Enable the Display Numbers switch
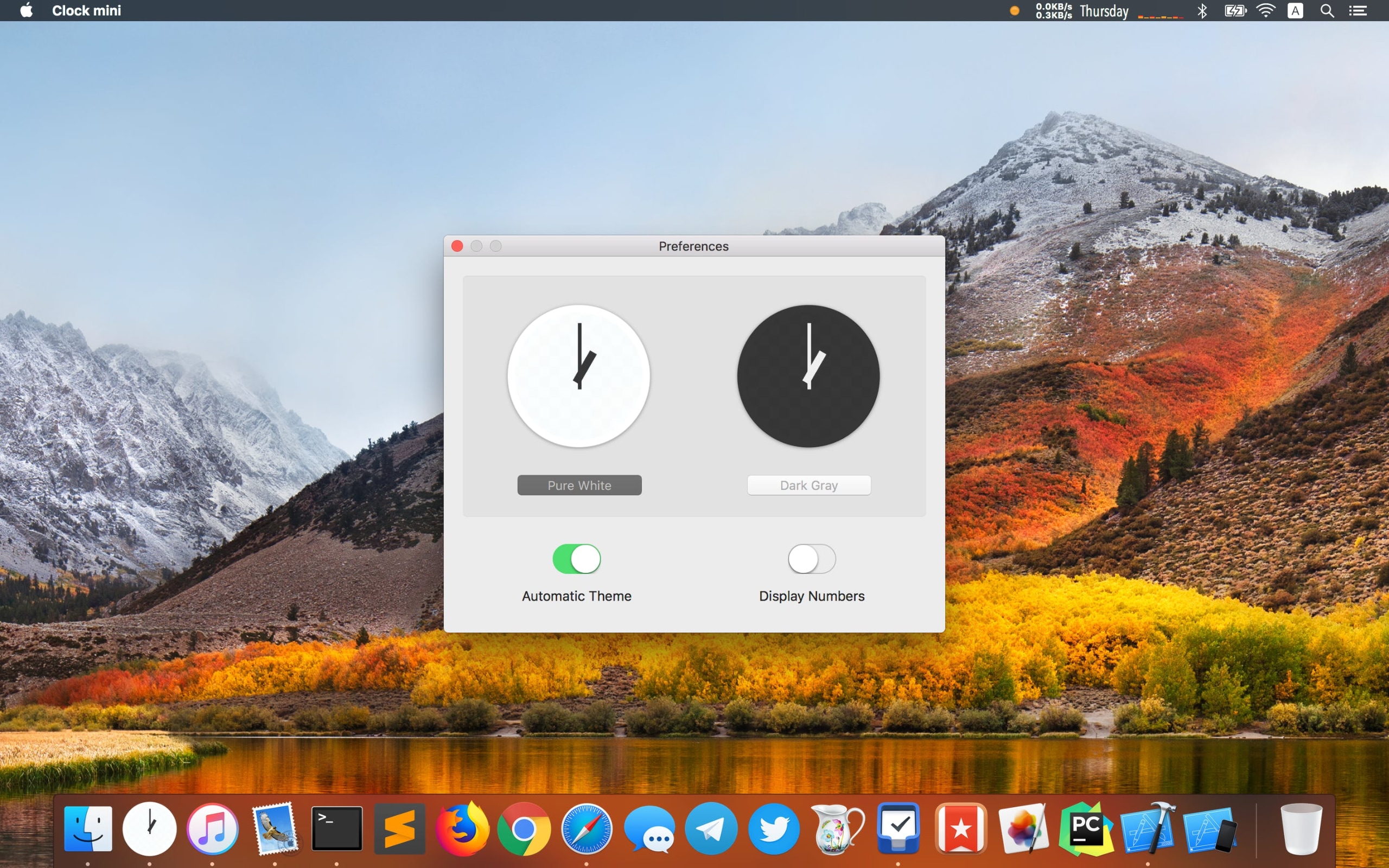This screenshot has height=868, width=1389. pos(811,559)
